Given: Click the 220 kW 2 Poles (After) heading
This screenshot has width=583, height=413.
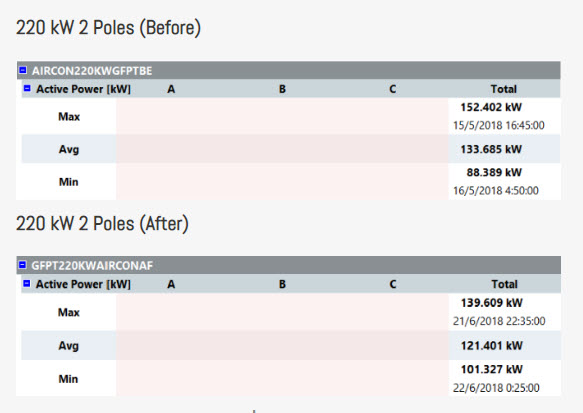Looking at the screenshot, I should 102,224.
